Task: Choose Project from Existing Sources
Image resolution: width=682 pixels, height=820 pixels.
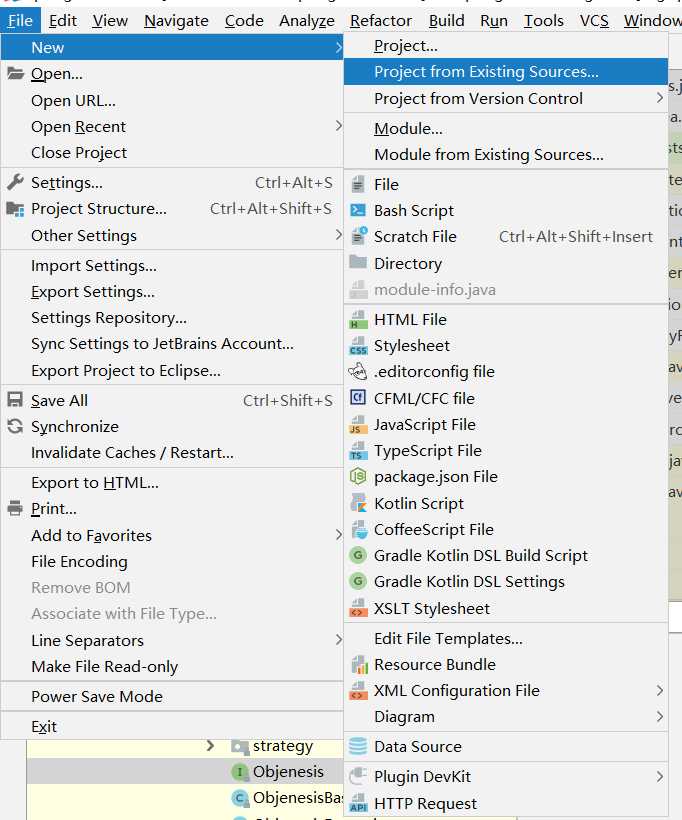Action: point(506,72)
